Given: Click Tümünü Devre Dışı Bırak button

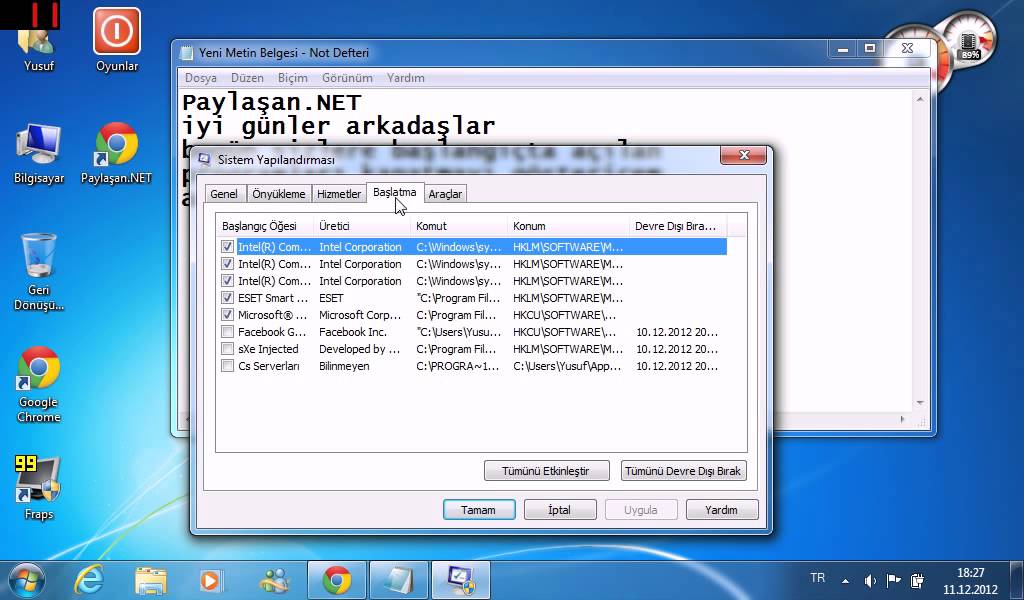Looking at the screenshot, I should (x=683, y=471).
